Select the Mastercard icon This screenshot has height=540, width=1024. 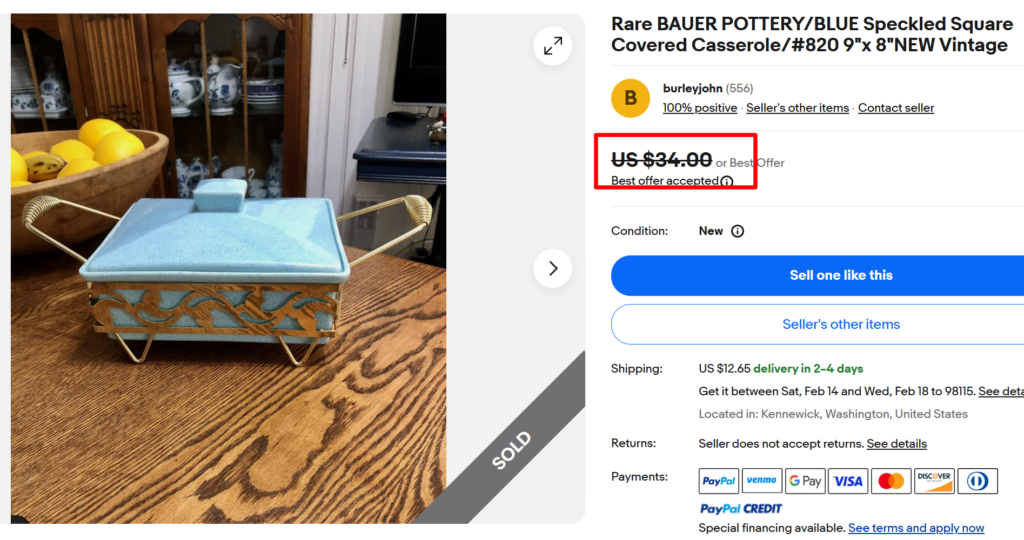click(891, 481)
